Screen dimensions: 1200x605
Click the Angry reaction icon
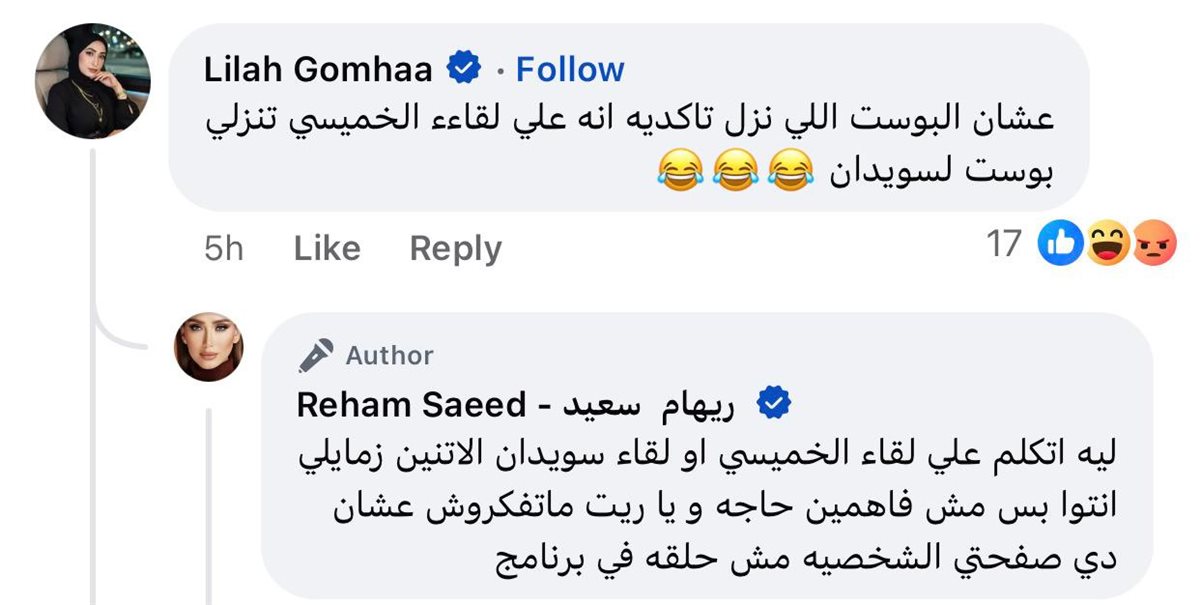(x=1153, y=244)
